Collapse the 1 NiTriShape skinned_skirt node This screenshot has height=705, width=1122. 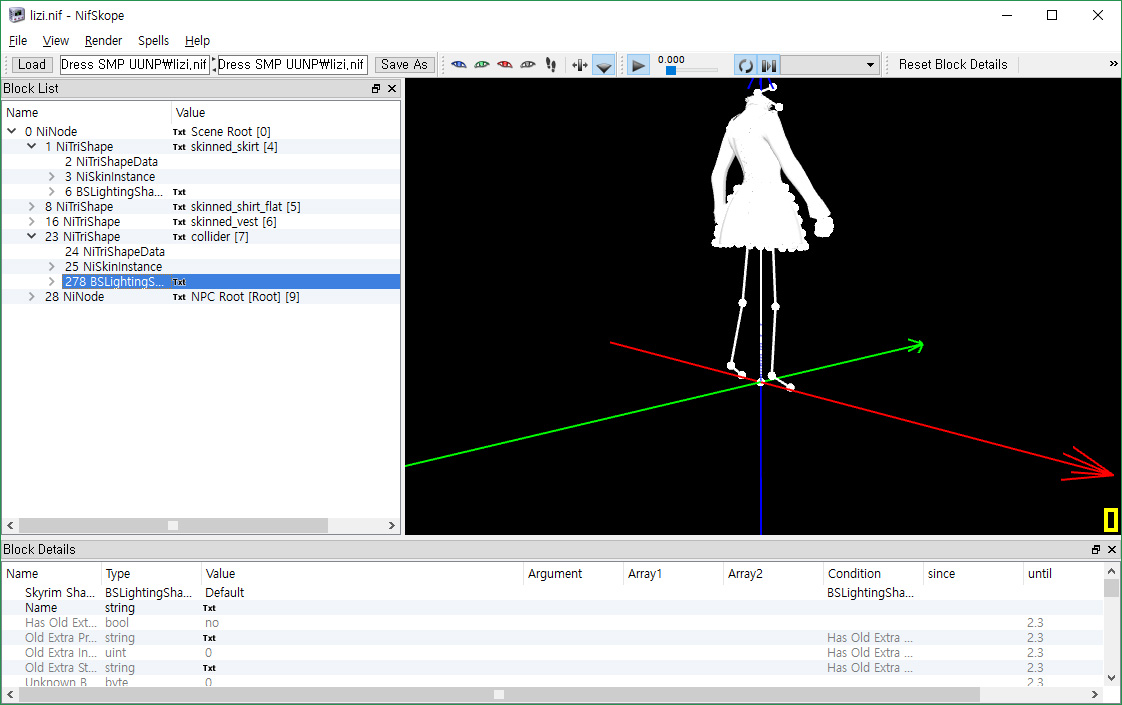click(31, 146)
